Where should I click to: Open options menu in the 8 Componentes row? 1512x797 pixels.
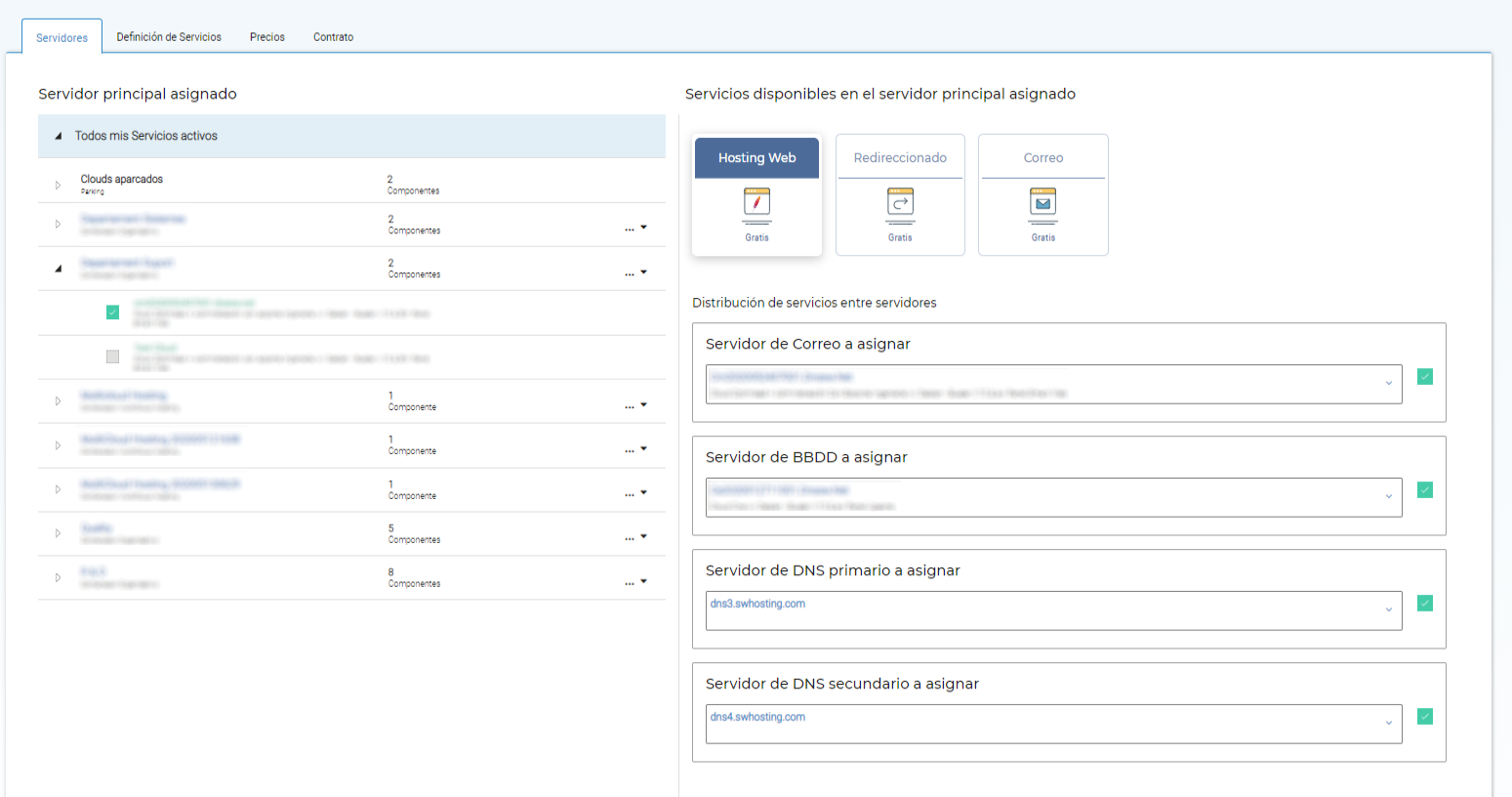click(635, 582)
